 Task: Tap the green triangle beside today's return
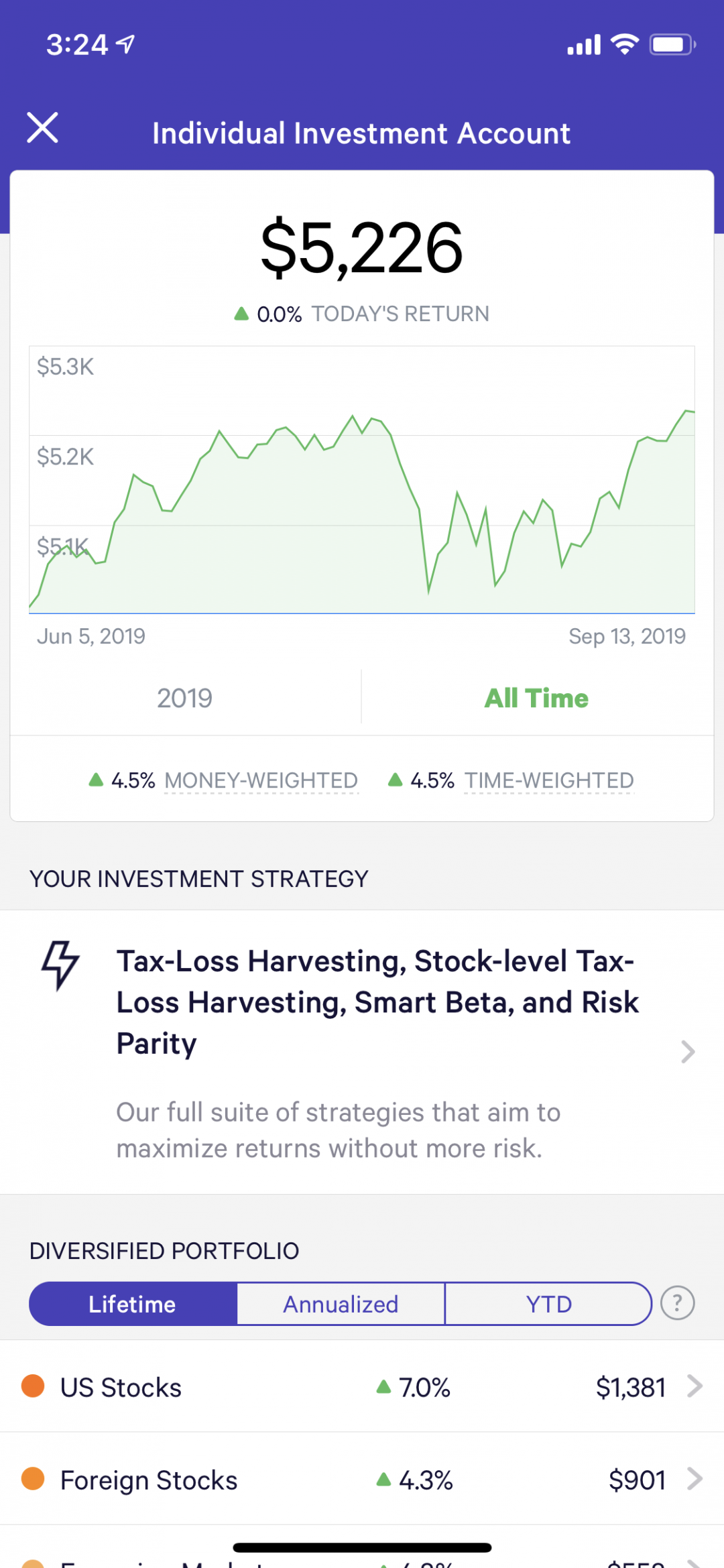(x=241, y=314)
